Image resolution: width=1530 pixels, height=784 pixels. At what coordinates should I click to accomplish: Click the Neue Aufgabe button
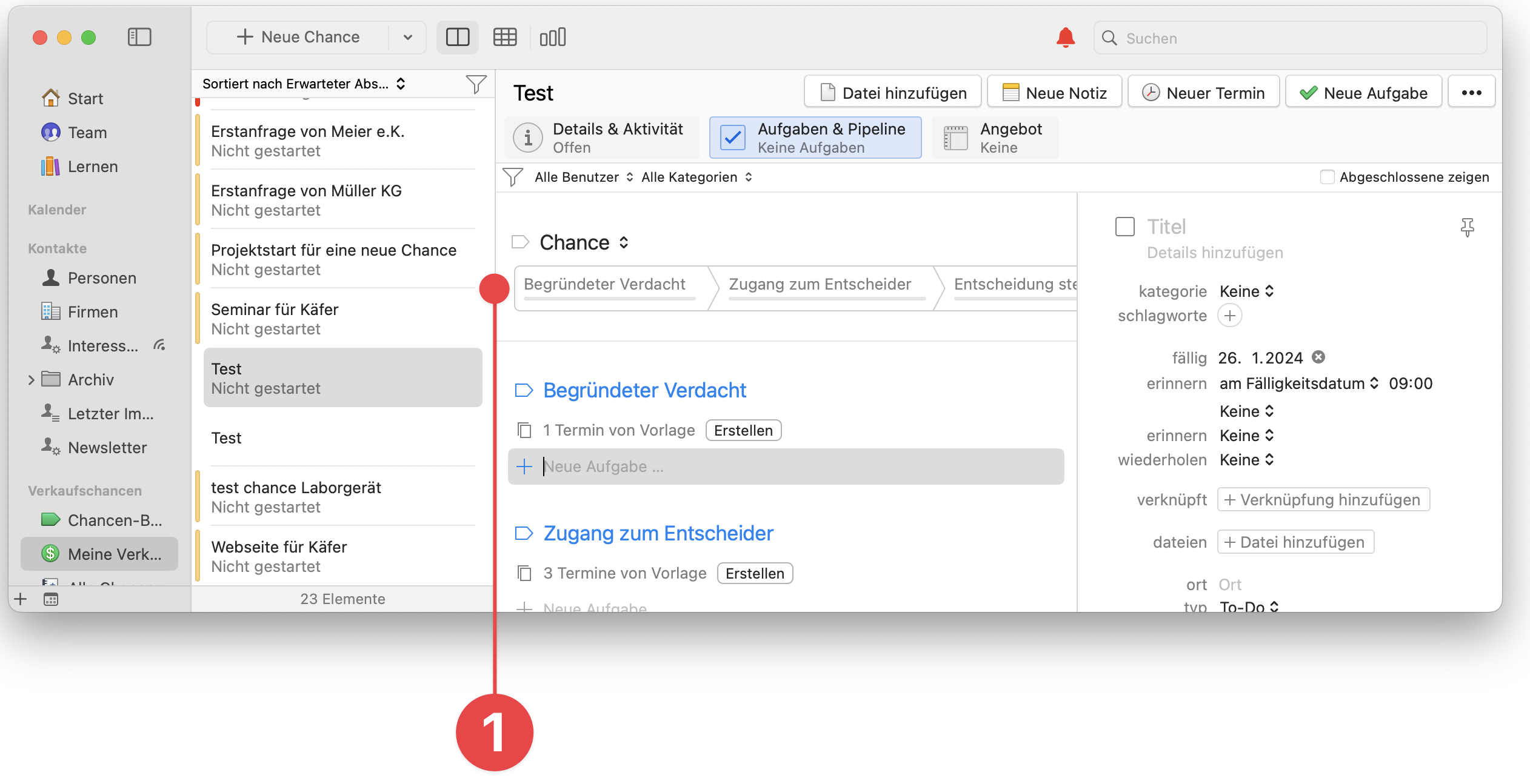pyautogui.click(x=1363, y=93)
